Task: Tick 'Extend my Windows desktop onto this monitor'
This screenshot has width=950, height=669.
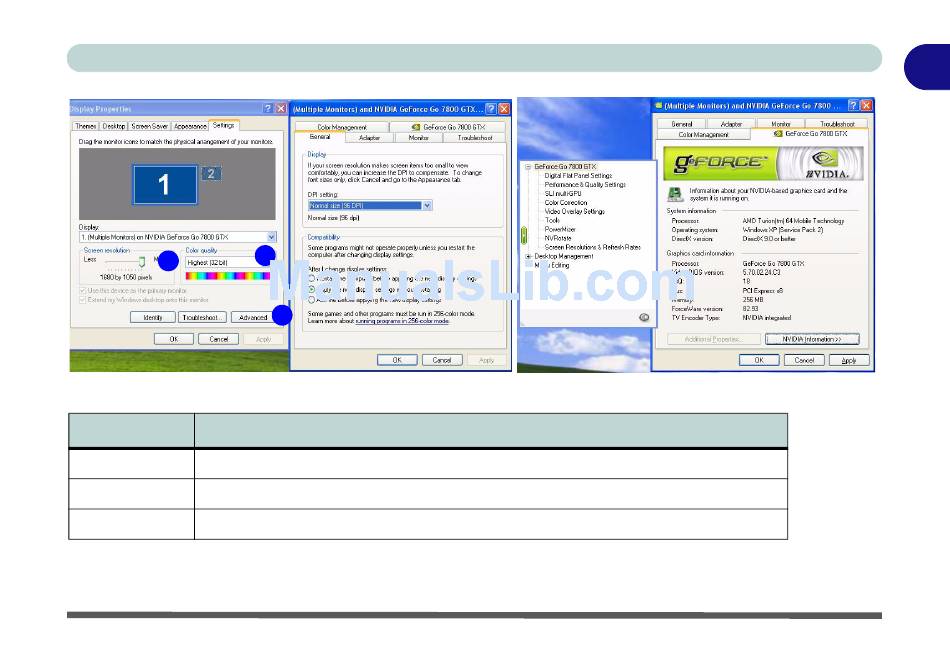Action: pyautogui.click(x=144, y=300)
